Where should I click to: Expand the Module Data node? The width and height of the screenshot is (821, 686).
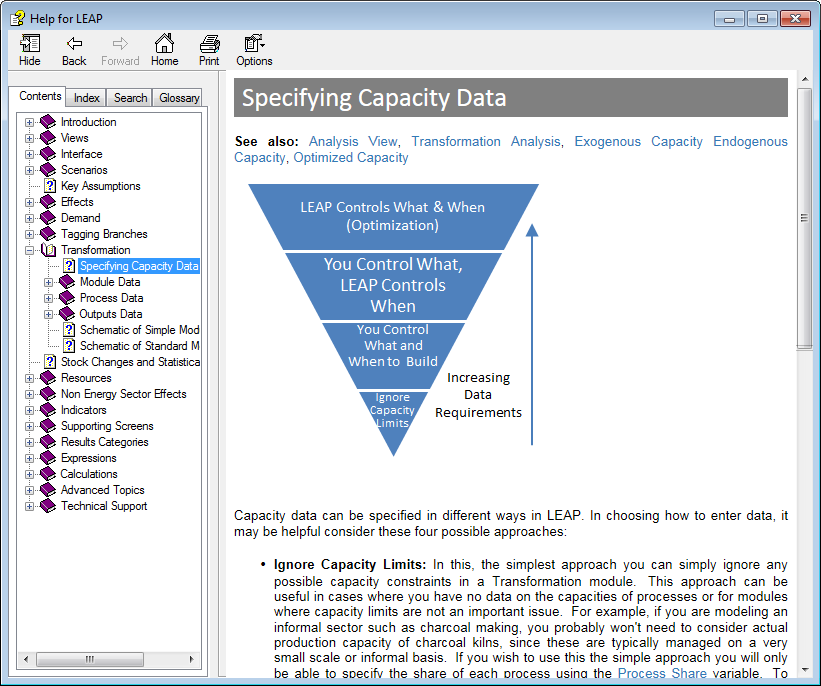[x=48, y=283]
